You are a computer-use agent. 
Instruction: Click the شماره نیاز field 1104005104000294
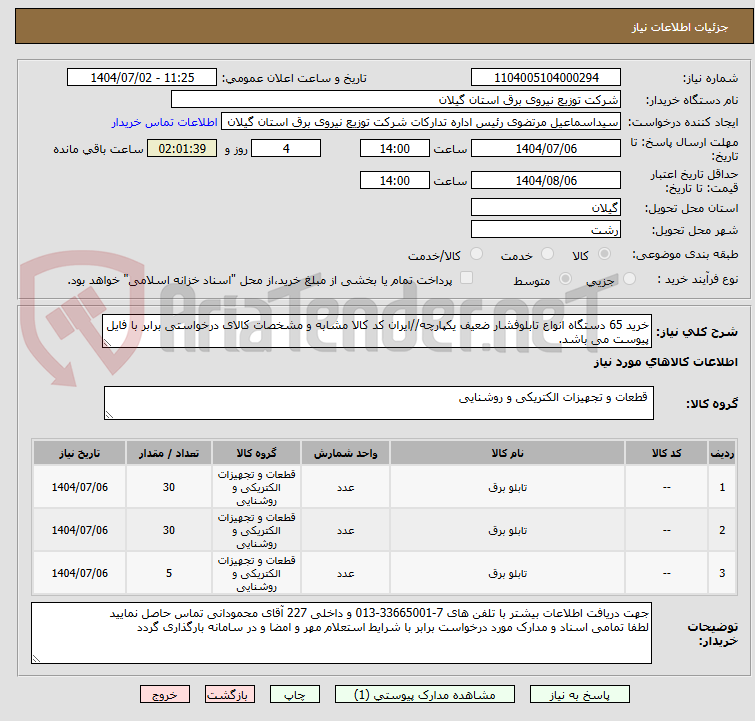tap(546, 77)
